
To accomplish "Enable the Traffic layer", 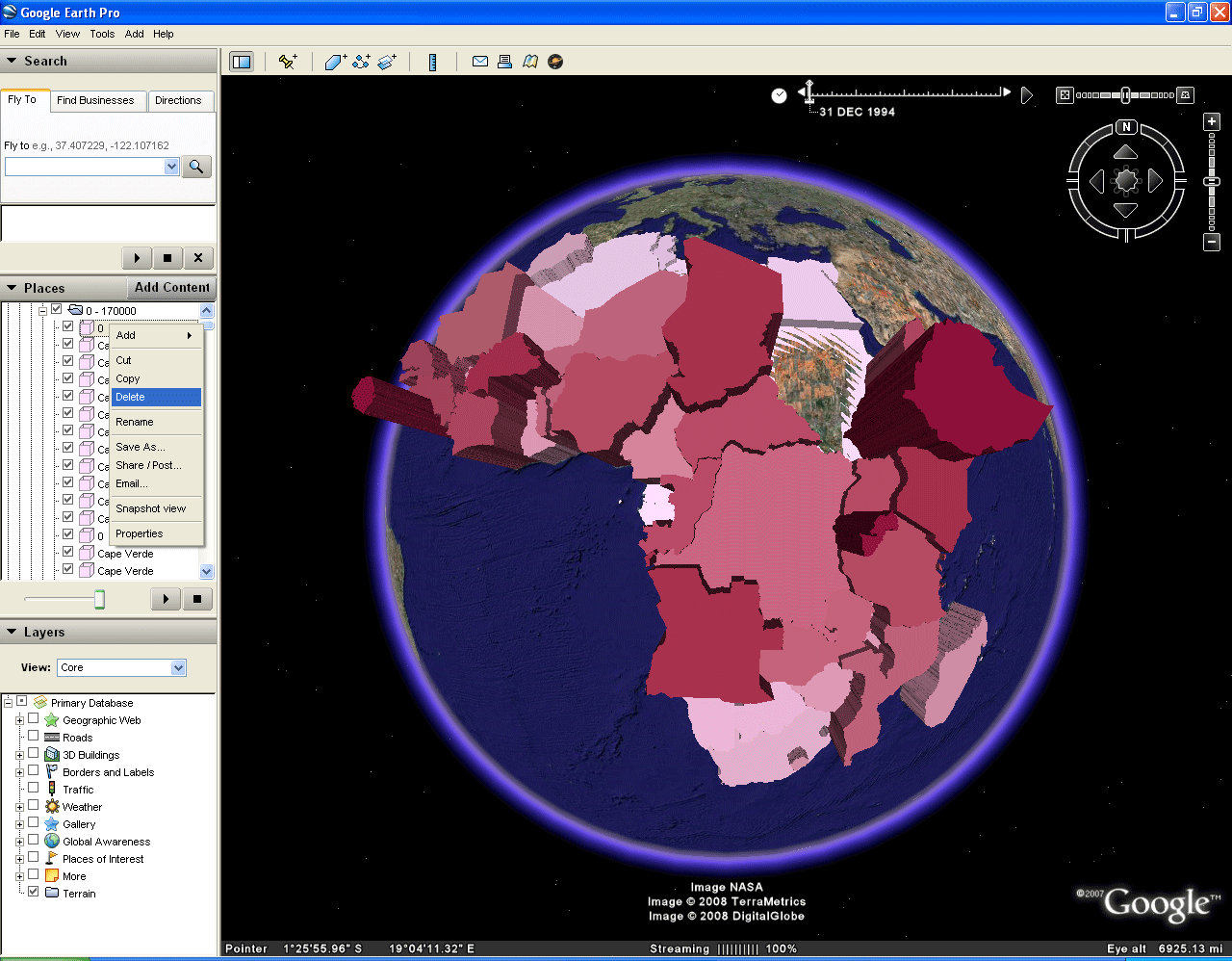I will [34, 789].
